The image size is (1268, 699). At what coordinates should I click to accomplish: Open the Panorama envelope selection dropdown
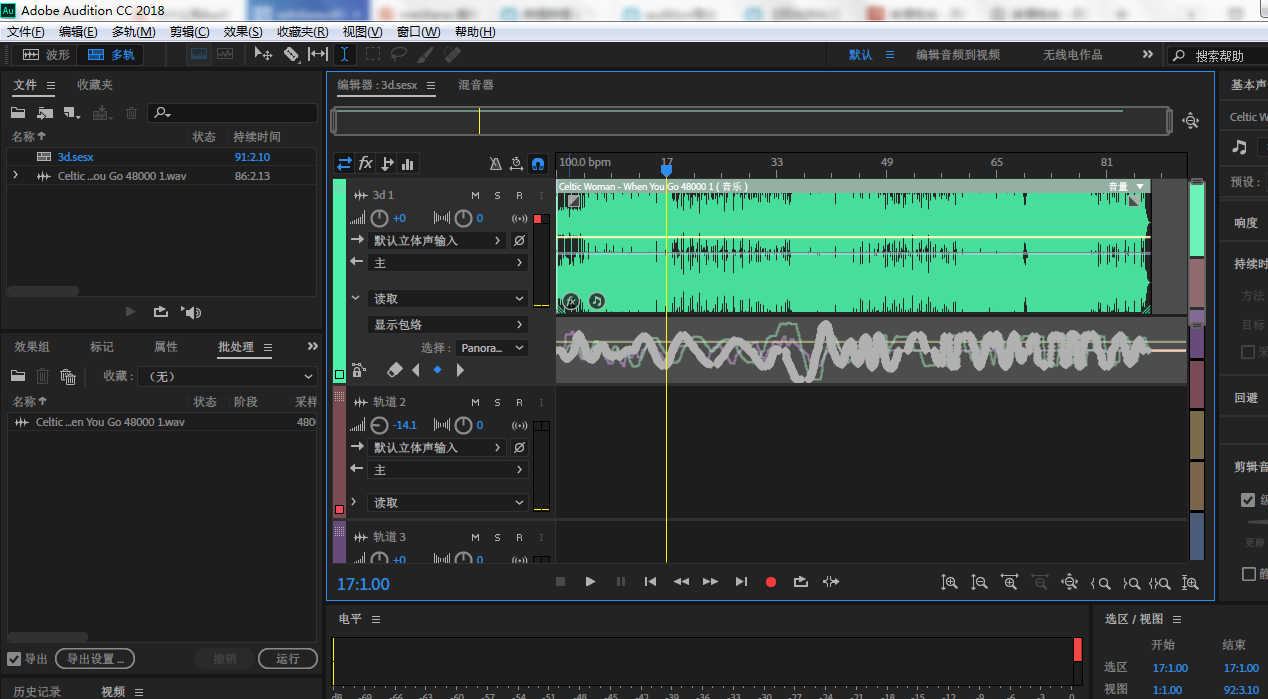tap(492, 348)
